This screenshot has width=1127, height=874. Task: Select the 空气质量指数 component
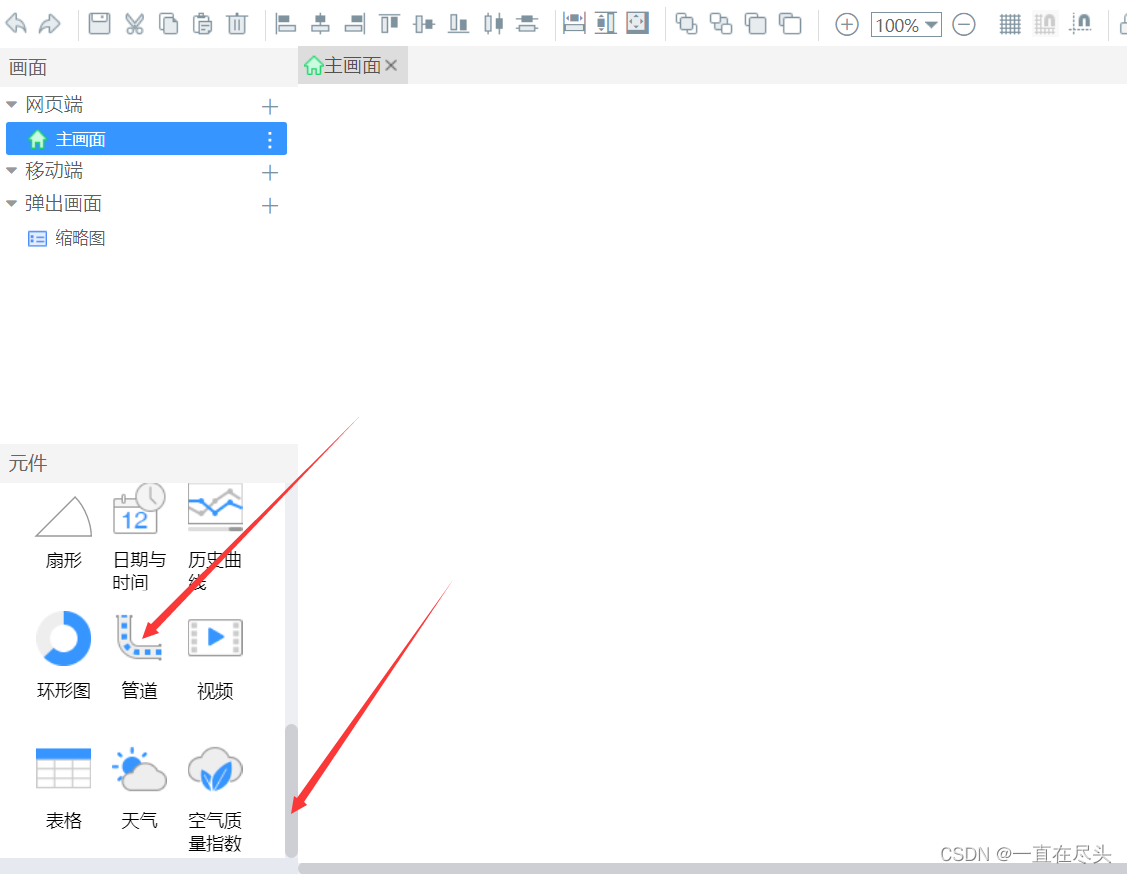click(215, 799)
